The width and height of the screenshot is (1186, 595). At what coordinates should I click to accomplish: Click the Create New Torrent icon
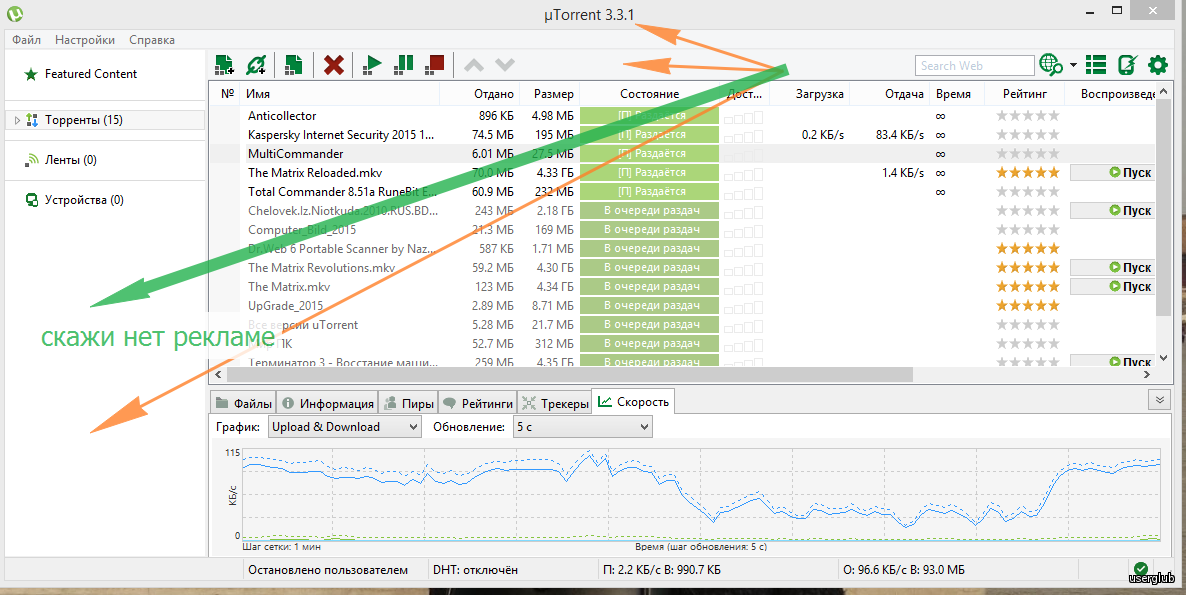coord(293,65)
